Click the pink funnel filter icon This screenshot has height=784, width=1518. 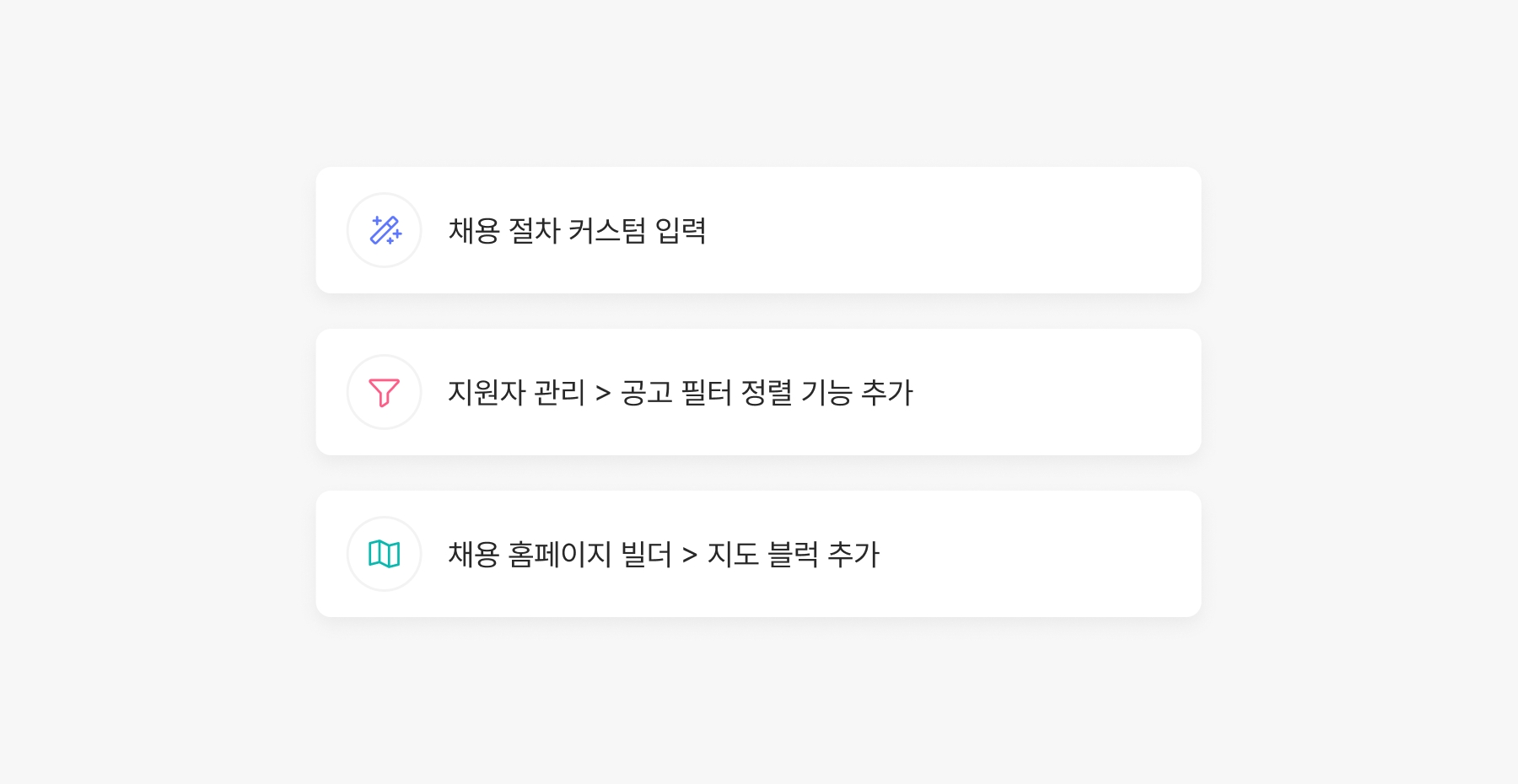click(x=385, y=392)
